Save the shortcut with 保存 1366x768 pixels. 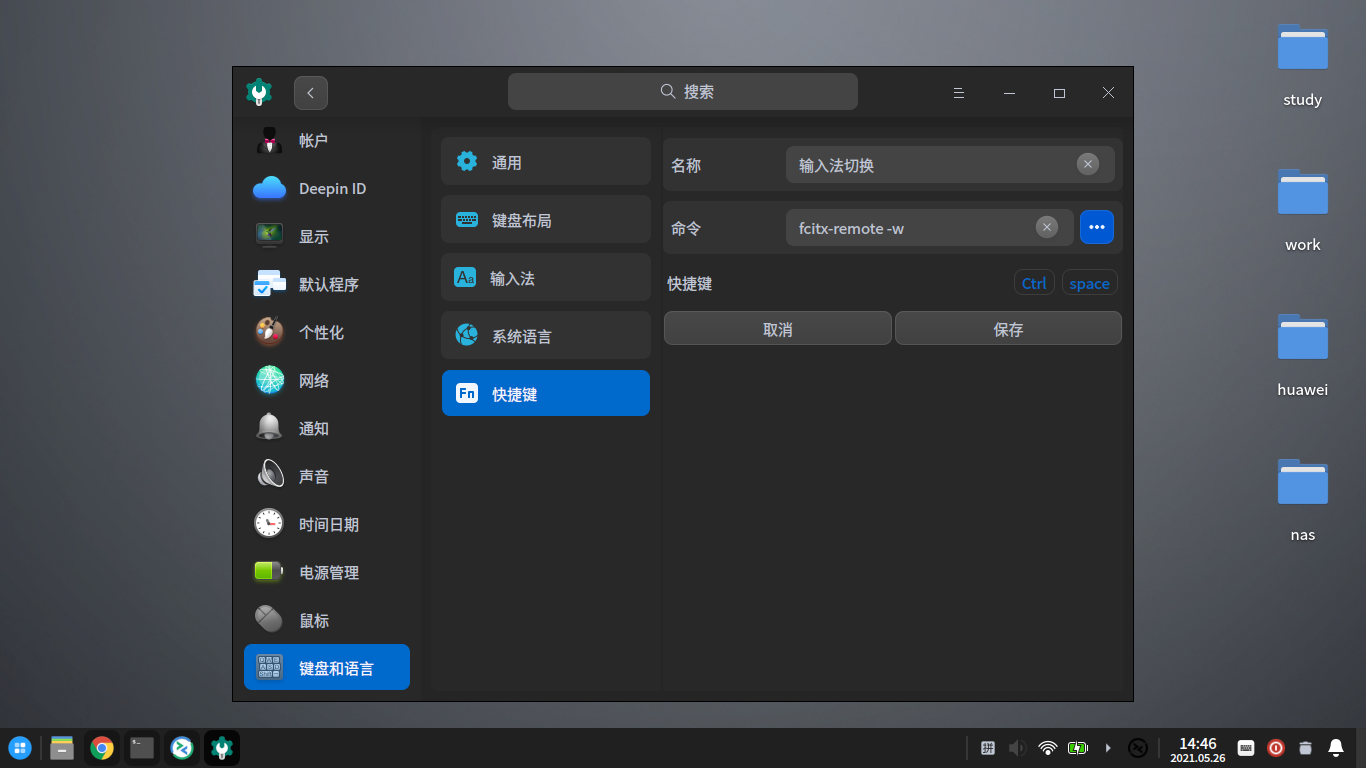click(x=1008, y=329)
